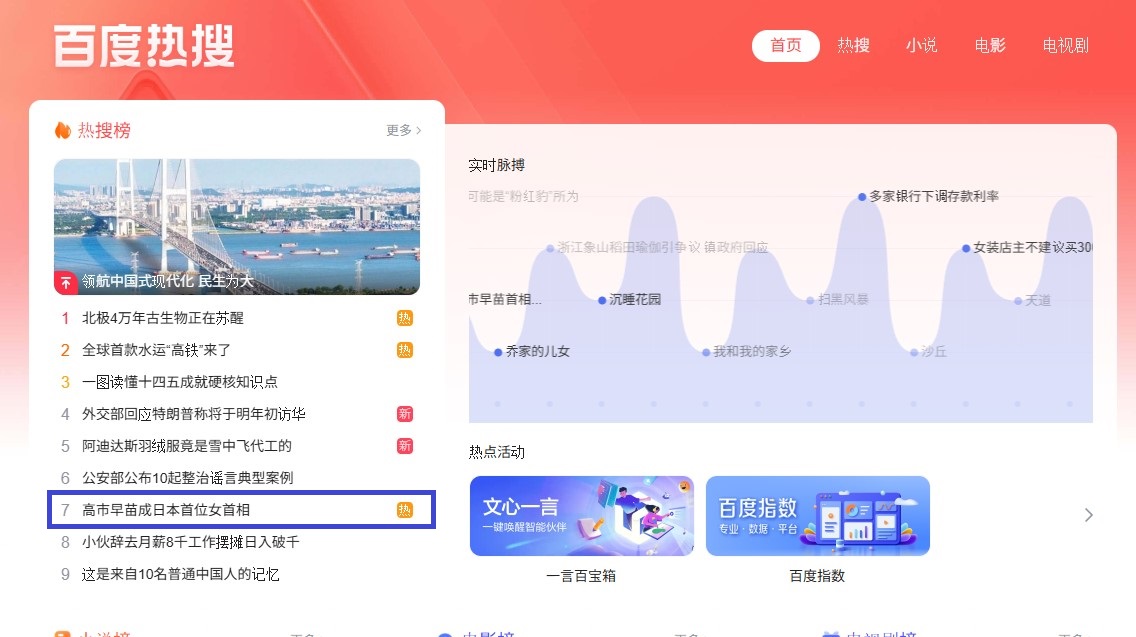Click the 热 badge next to 全球首款水运"高铁"来了
1136x637 pixels.
point(404,350)
